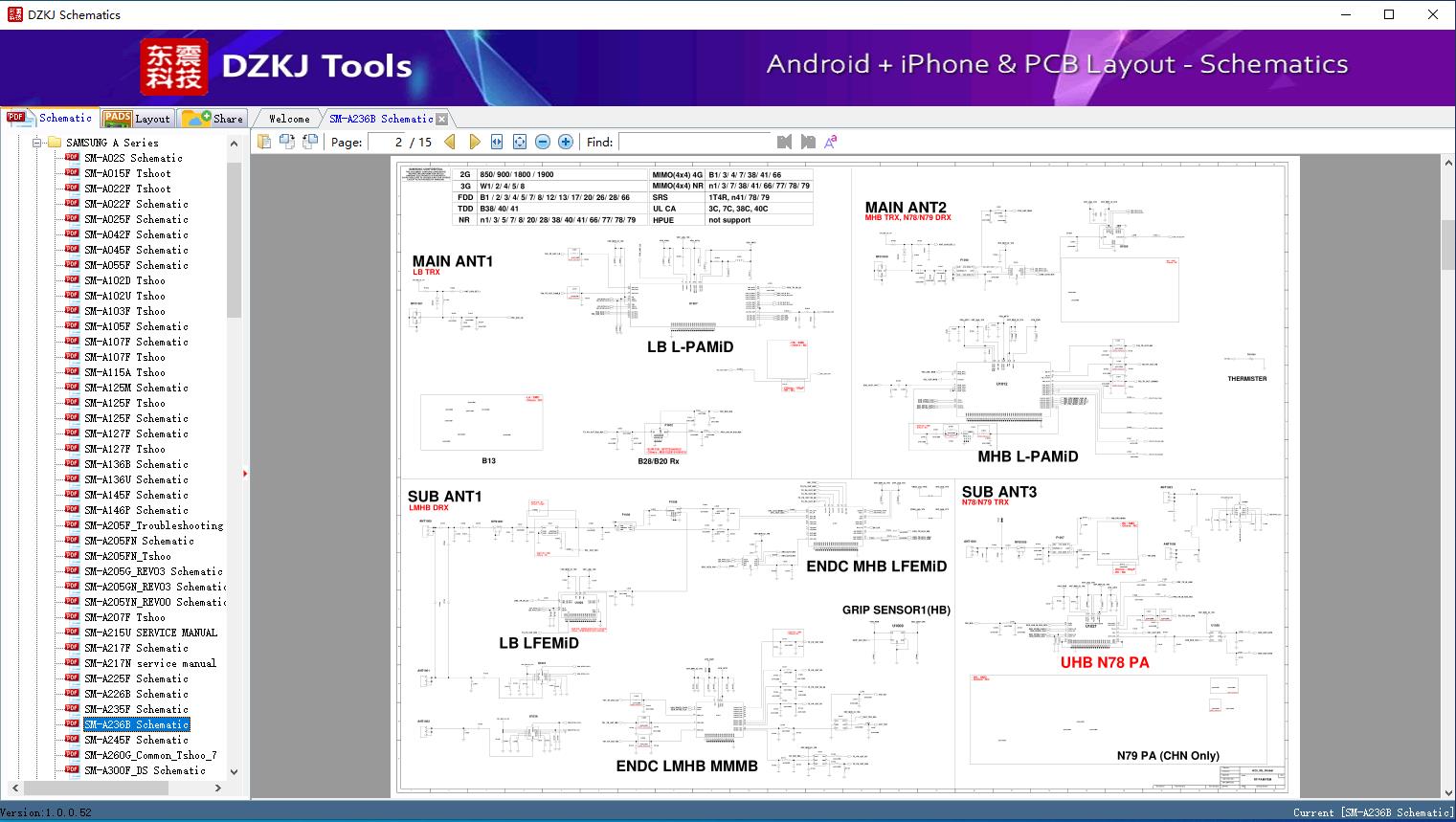Zoom out with the minus icon
The image size is (1456, 822).
point(543,142)
